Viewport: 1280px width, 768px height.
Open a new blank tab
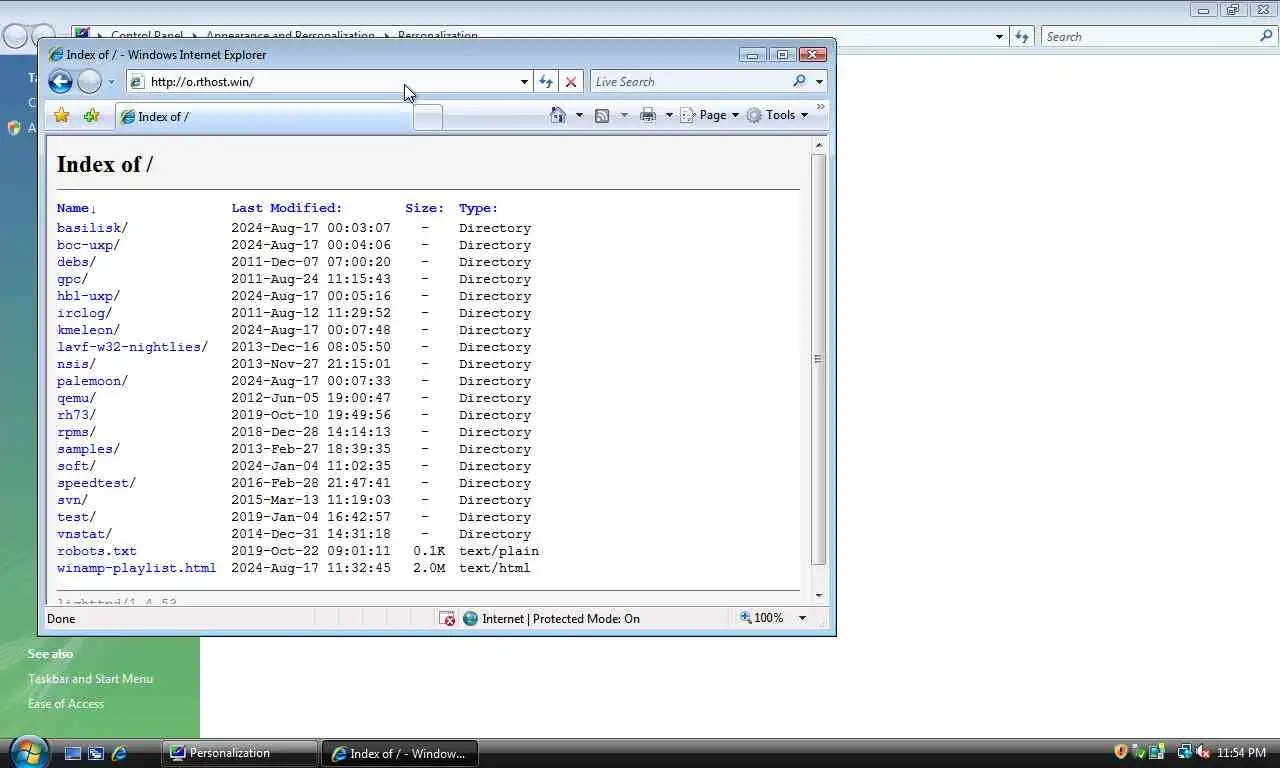tap(428, 118)
